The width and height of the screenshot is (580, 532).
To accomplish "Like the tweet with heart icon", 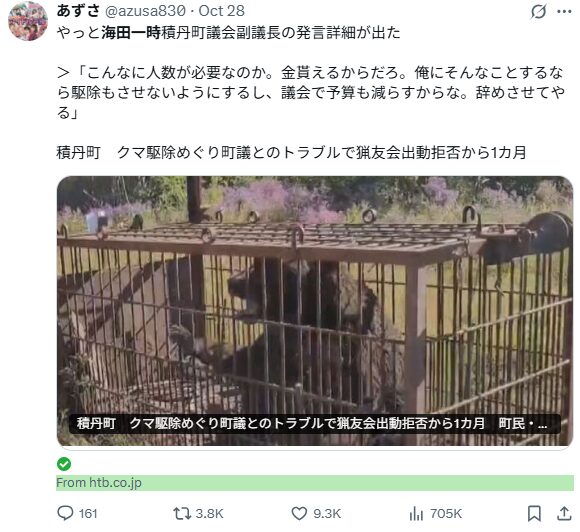I will 299,514.
